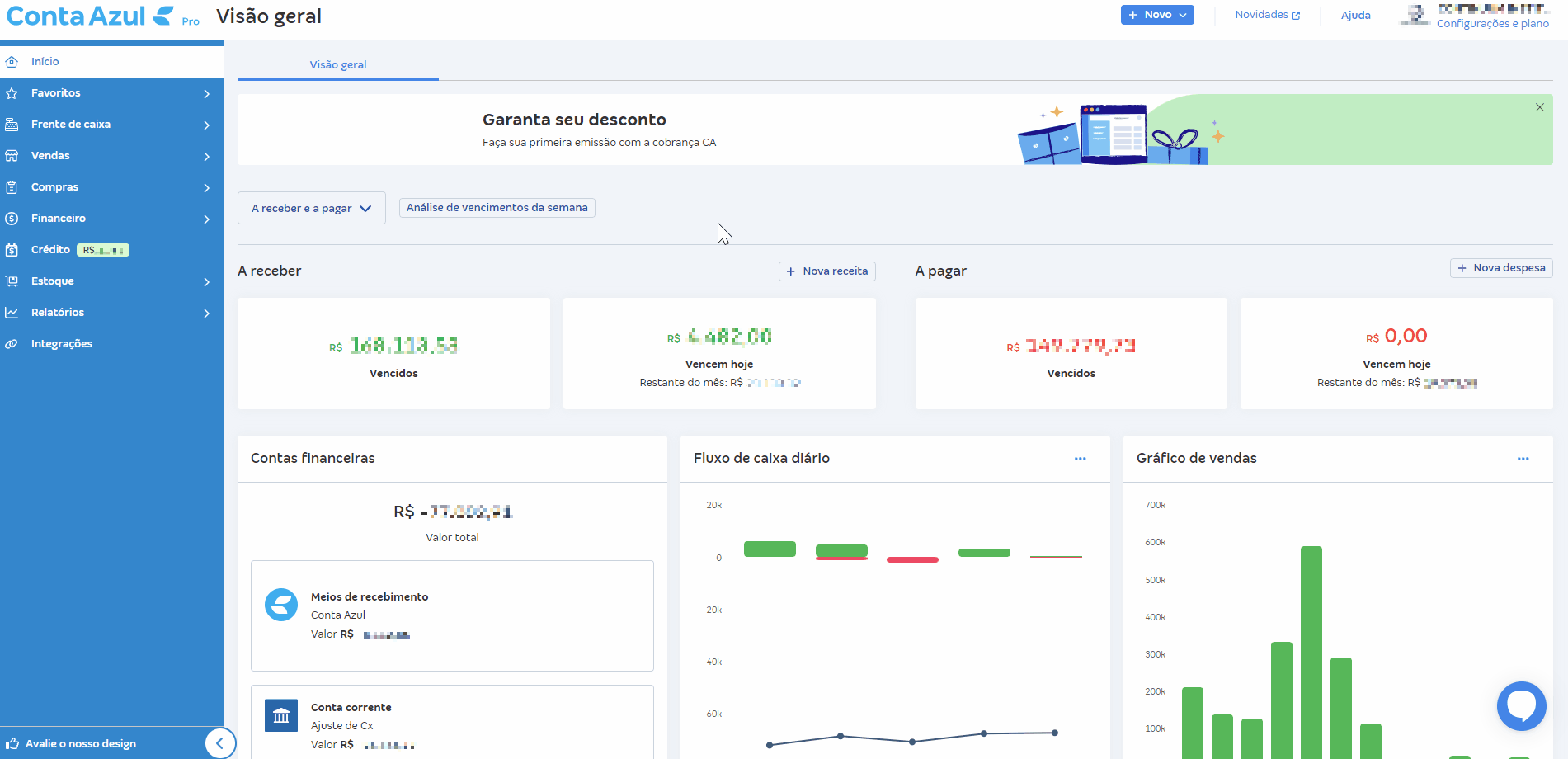This screenshot has width=1568, height=759.
Task: Open the Novidades link
Action: [x=1266, y=15]
